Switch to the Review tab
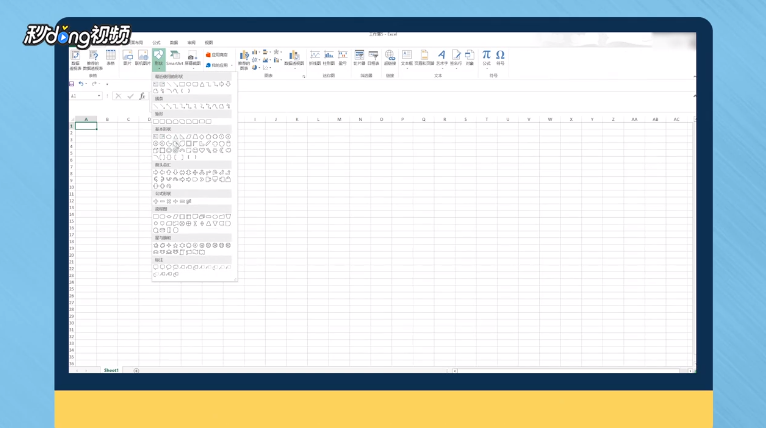Viewport: 766px width, 428px height. 192,43
